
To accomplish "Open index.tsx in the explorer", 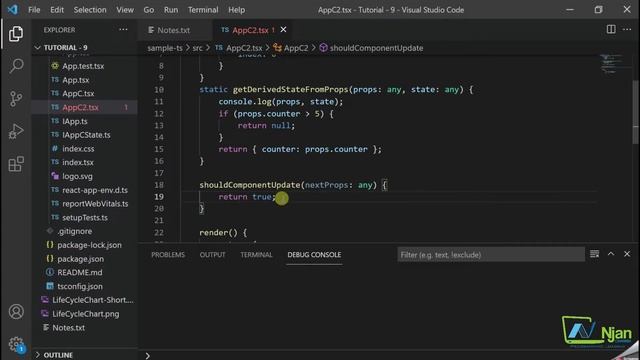I will point(78,162).
